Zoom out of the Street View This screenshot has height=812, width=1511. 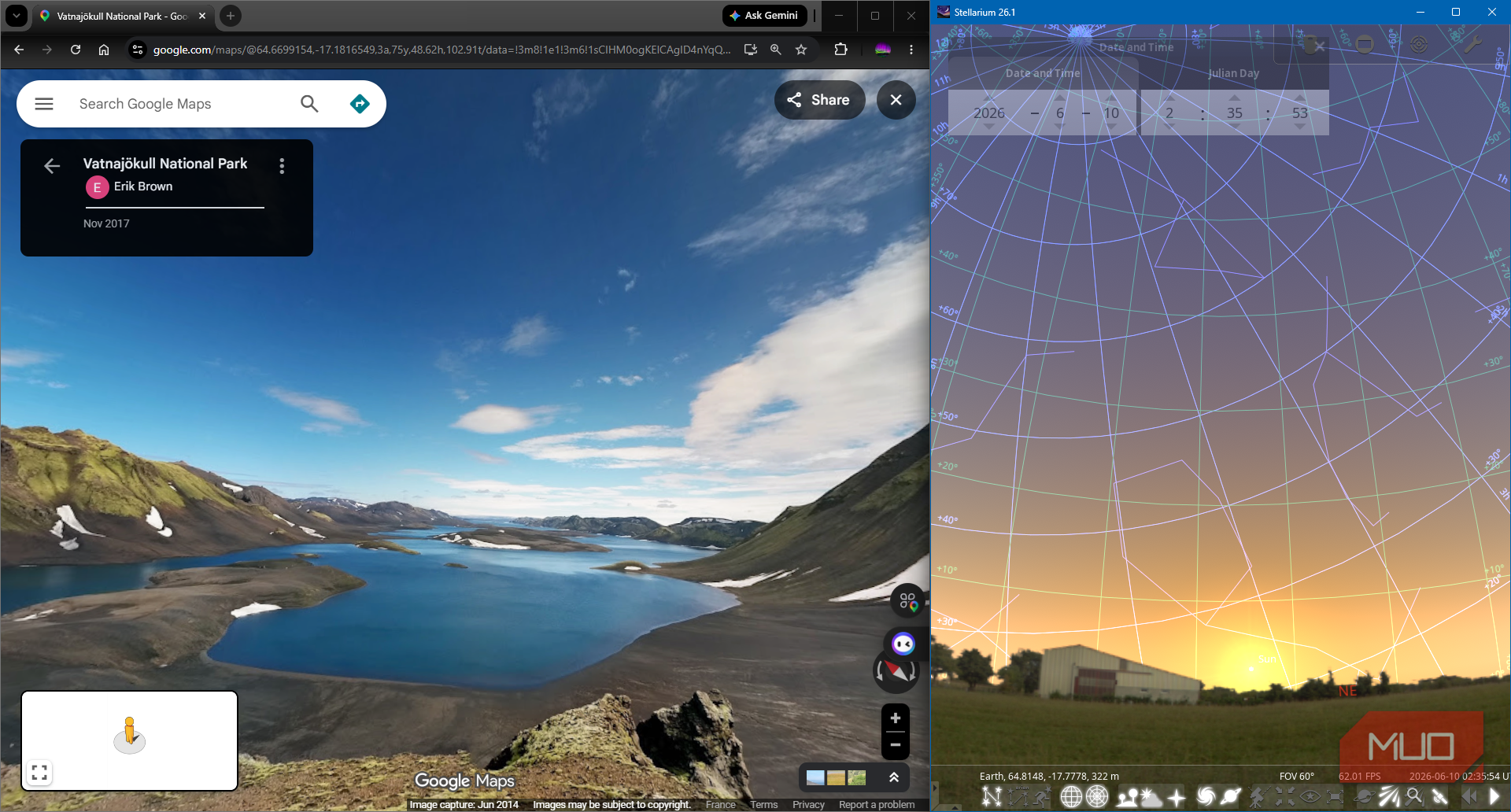895,745
